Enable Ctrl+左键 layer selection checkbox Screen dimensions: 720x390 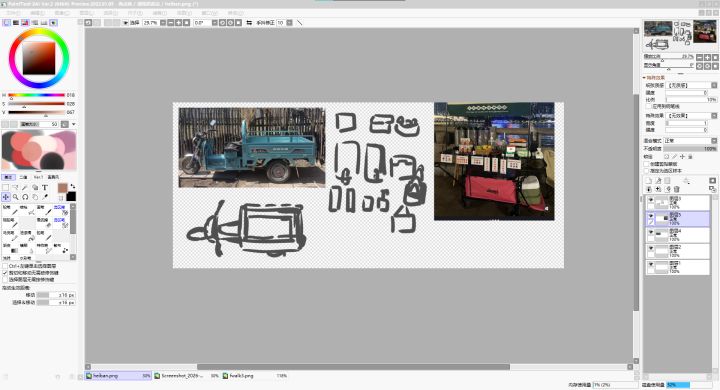[5, 266]
